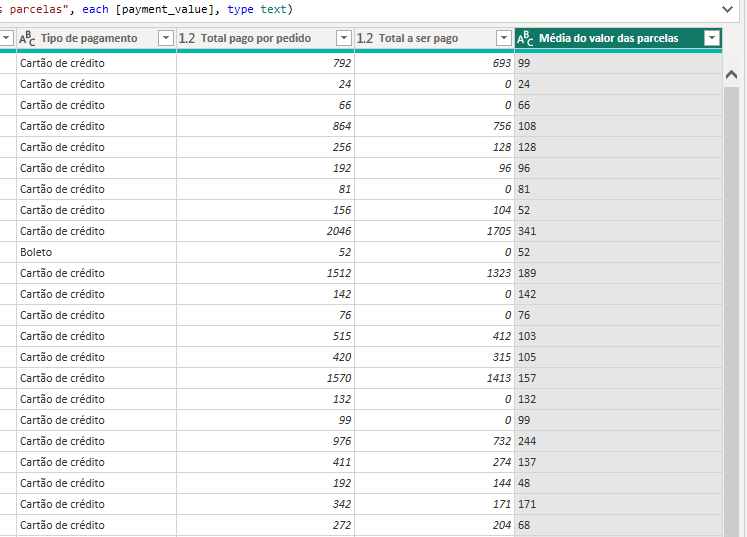Select the cell with value 1570
This screenshot has height=537, width=747.
[265, 378]
